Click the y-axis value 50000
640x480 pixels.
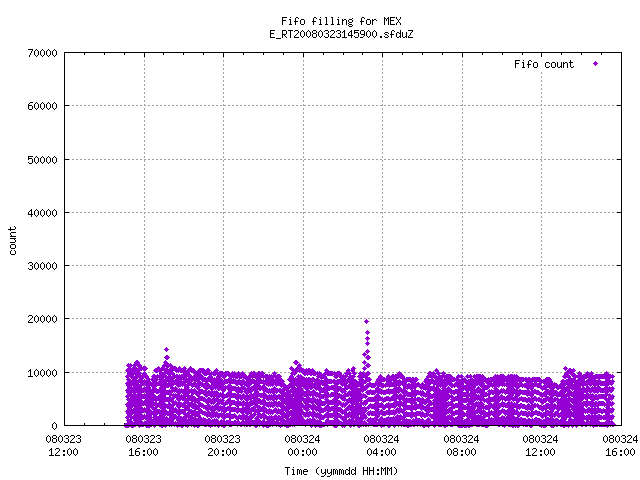pos(42,160)
